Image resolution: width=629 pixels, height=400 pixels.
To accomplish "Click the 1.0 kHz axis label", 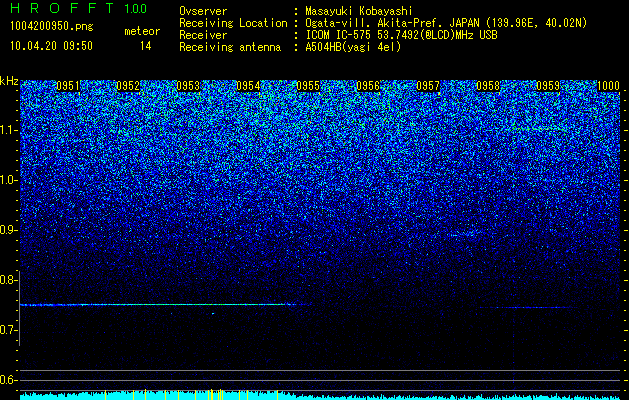I will [x=8, y=180].
